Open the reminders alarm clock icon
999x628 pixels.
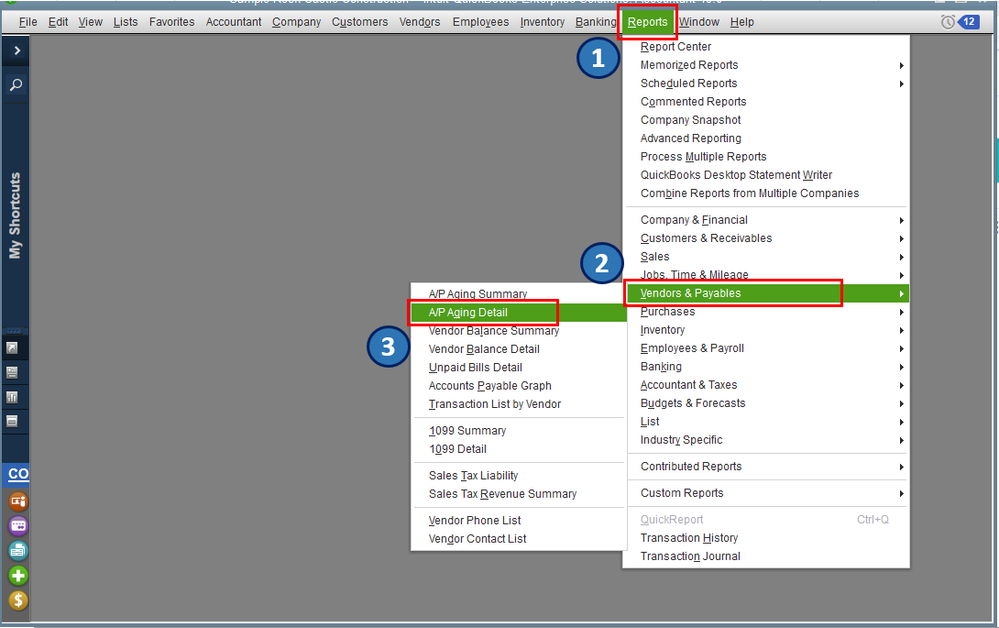[x=947, y=22]
